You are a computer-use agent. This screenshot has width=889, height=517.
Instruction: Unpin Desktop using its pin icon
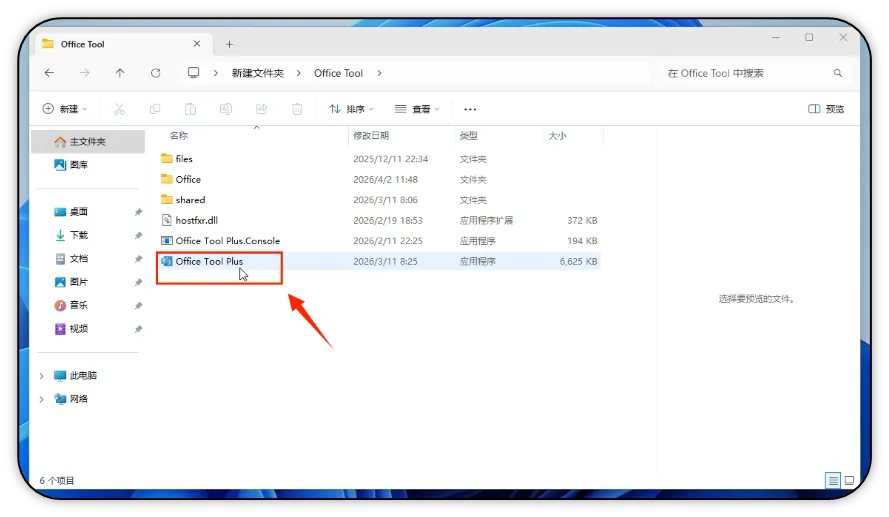138,212
